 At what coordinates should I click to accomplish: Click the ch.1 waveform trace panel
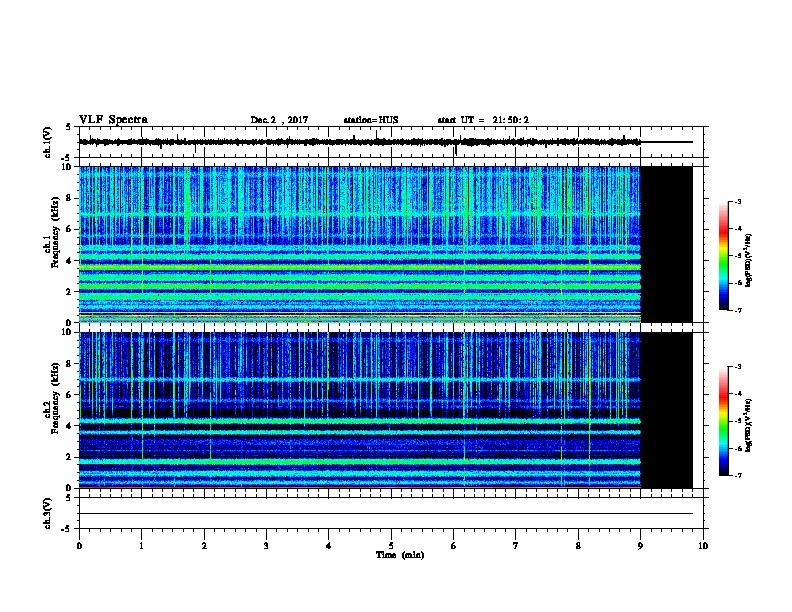point(393,142)
